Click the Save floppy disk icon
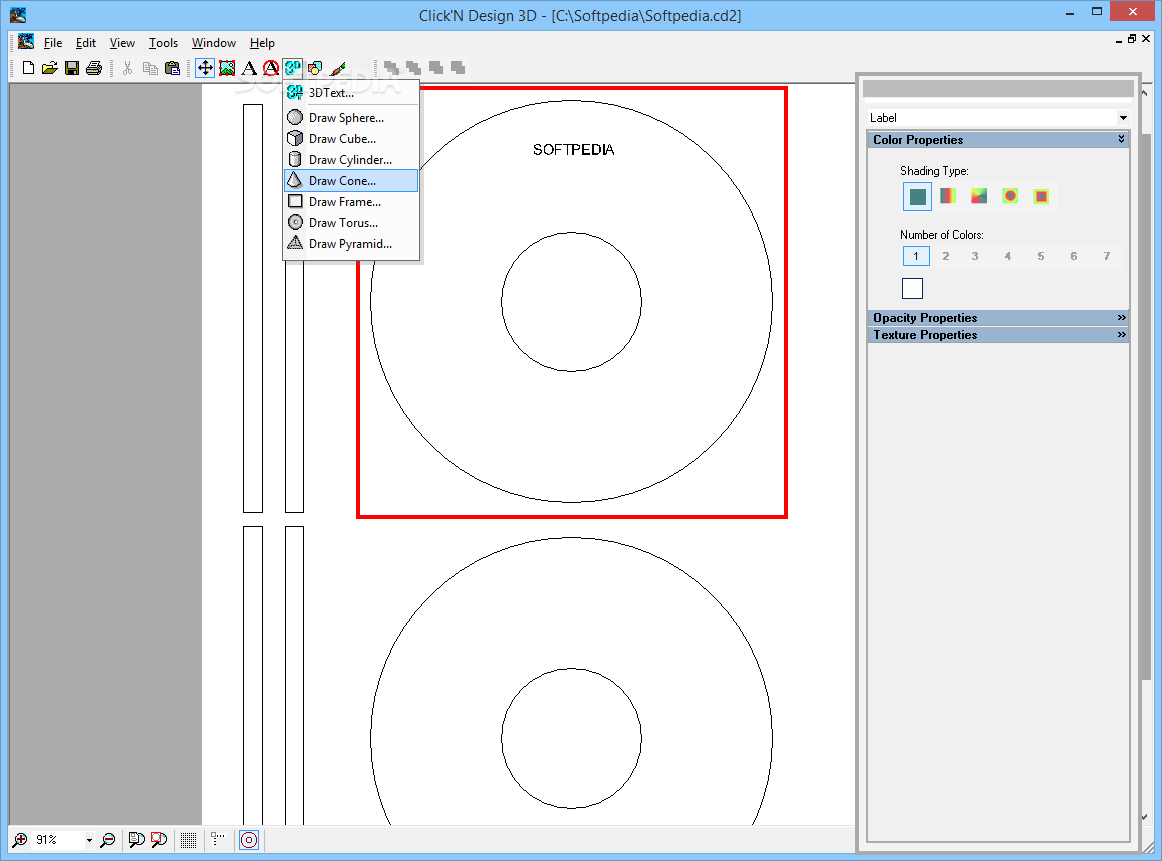This screenshot has height=861, width=1162. (x=72, y=68)
